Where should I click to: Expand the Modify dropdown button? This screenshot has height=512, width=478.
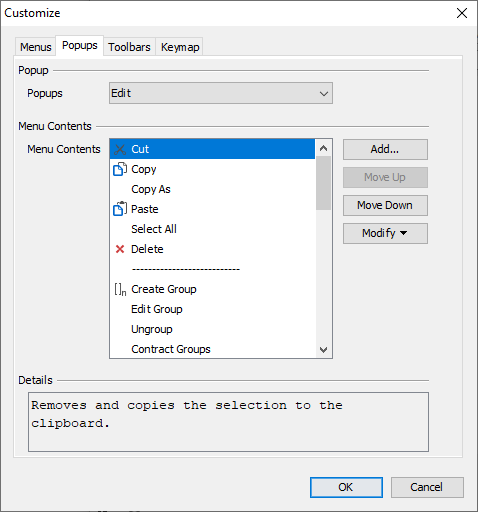pos(385,233)
